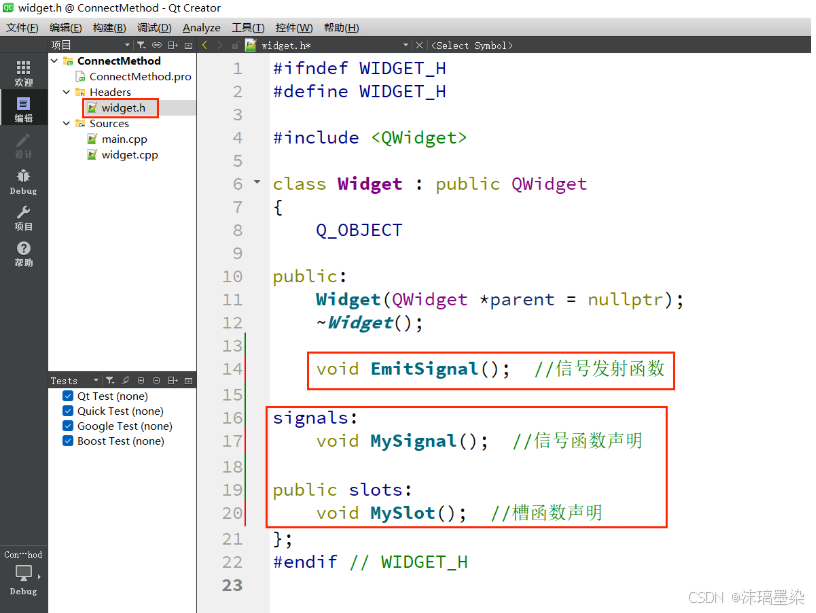This screenshot has width=816, height=613.
Task: Split the Tests panel view
Action: [x=173, y=380]
